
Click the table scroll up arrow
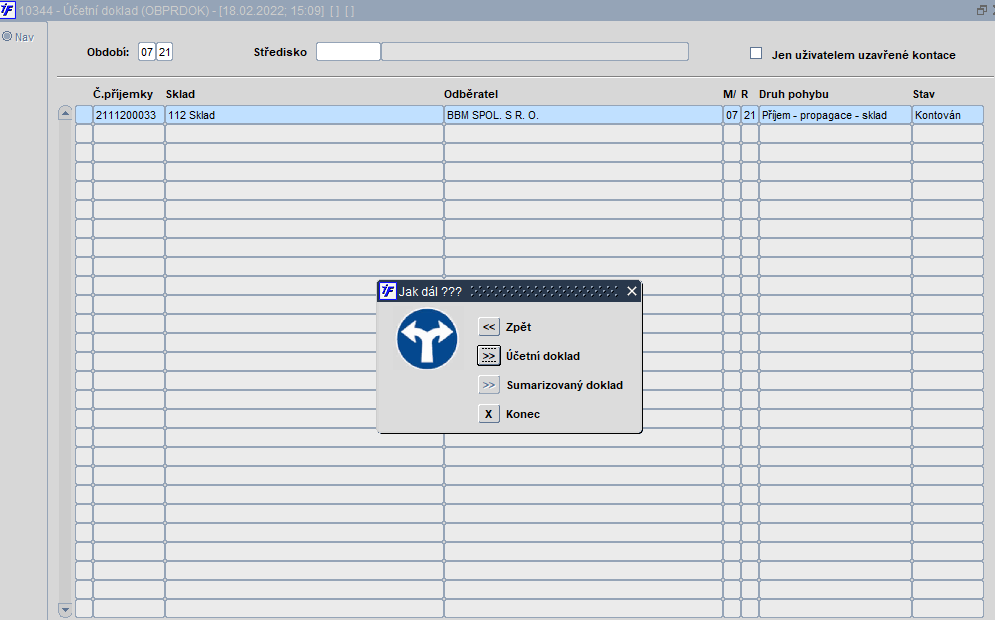pos(65,114)
